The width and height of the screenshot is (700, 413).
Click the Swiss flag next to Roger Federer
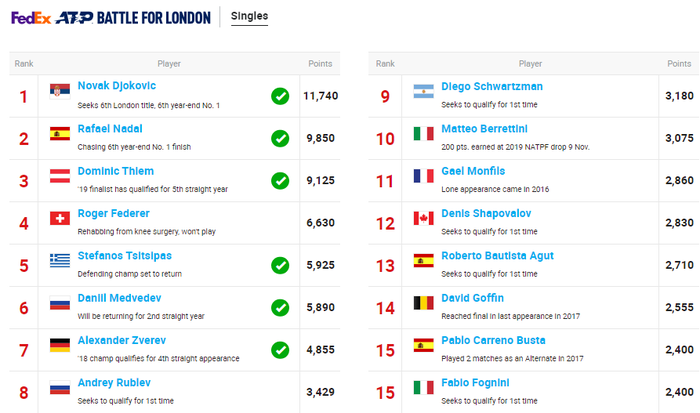(60, 218)
